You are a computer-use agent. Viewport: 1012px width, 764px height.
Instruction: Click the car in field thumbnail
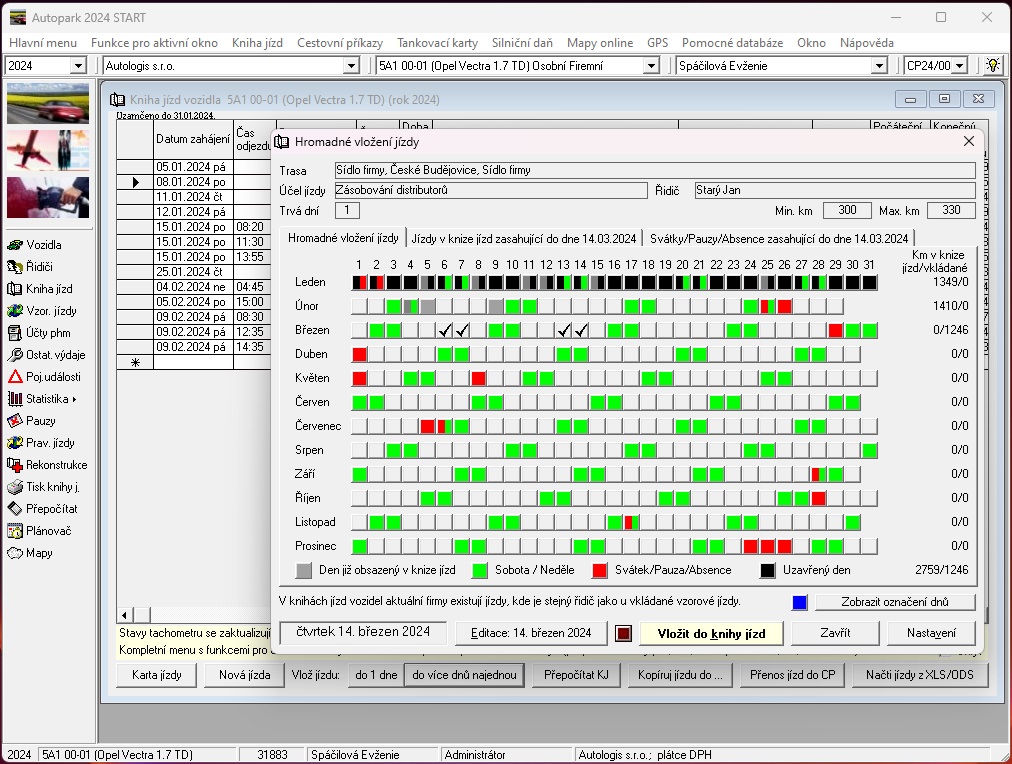coord(48,103)
